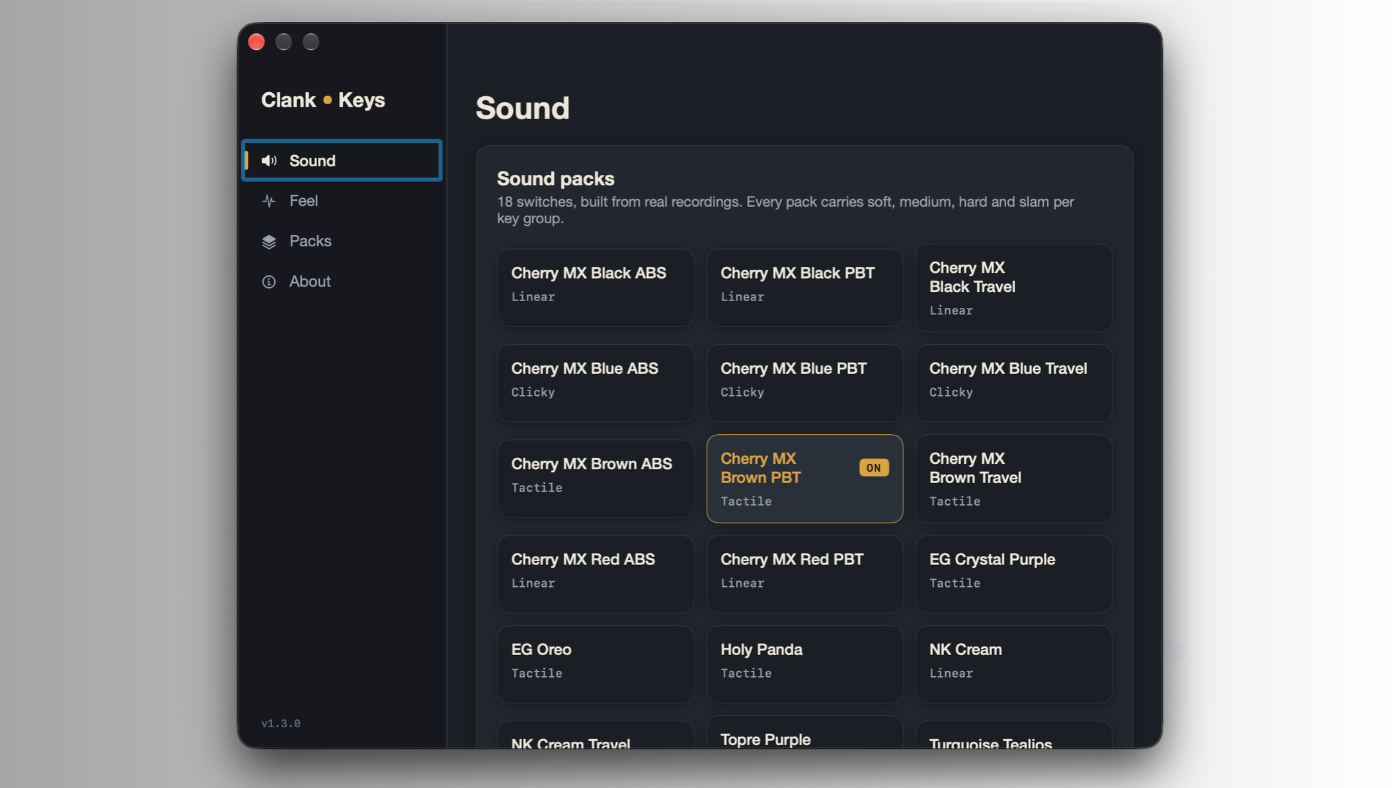Screen dimensions: 1400x788
Task: Select the Topre Purple pack
Action: point(805,734)
